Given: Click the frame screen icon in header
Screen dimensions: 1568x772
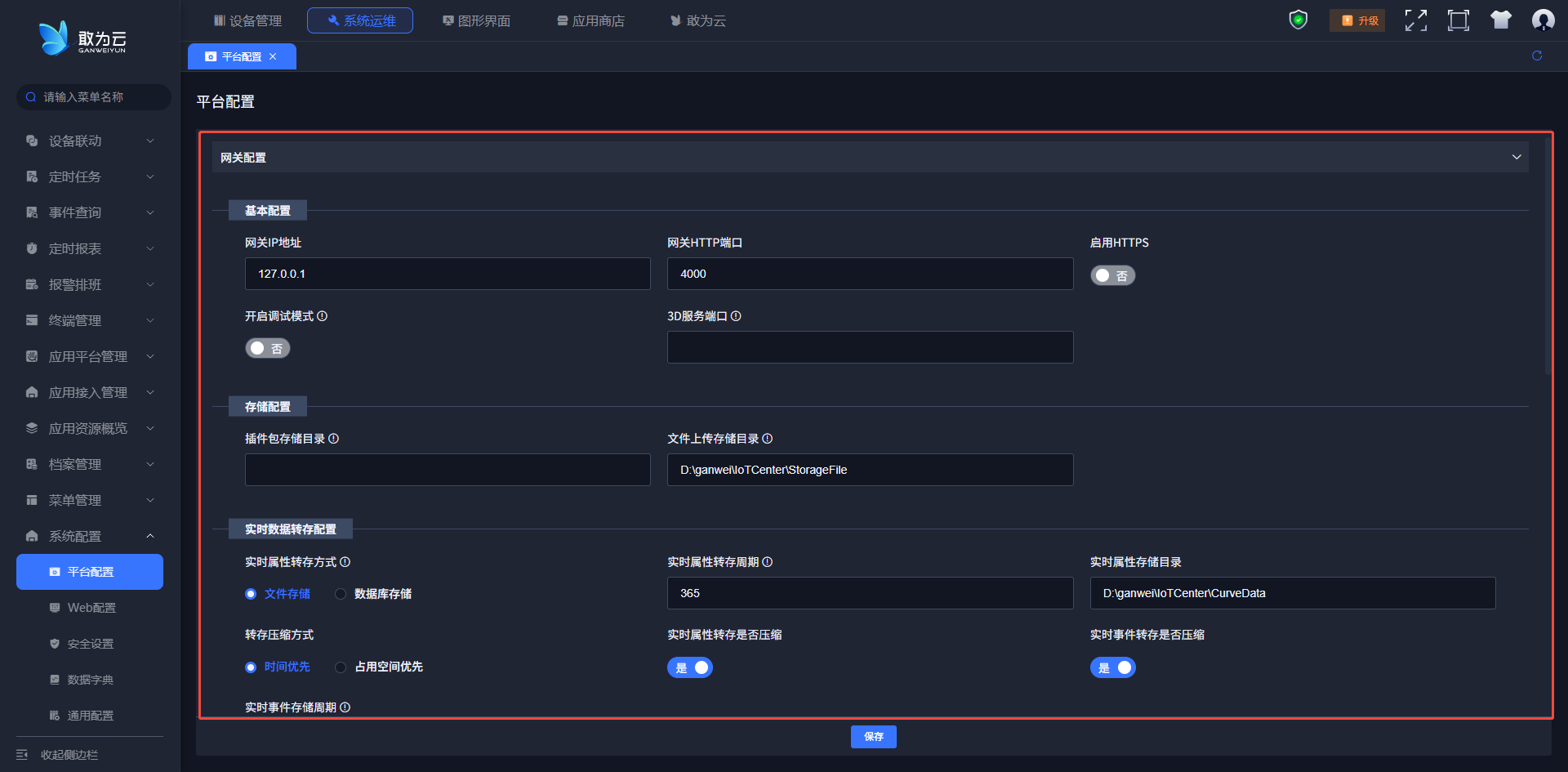Looking at the screenshot, I should (x=1458, y=20).
